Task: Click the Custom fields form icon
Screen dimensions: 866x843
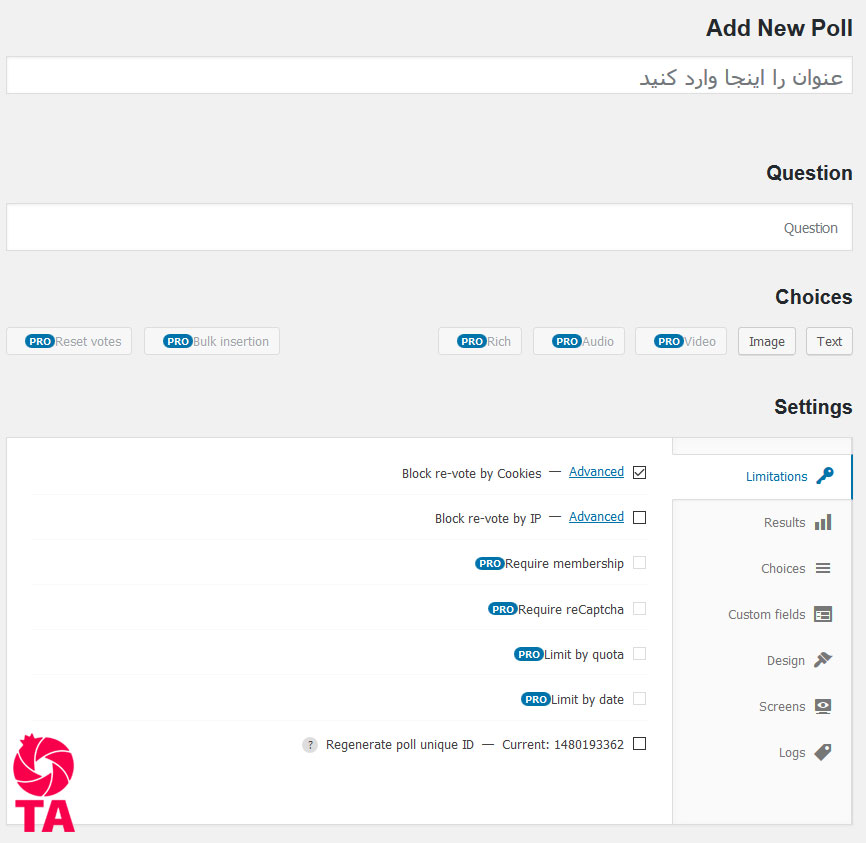Action: coord(823,614)
